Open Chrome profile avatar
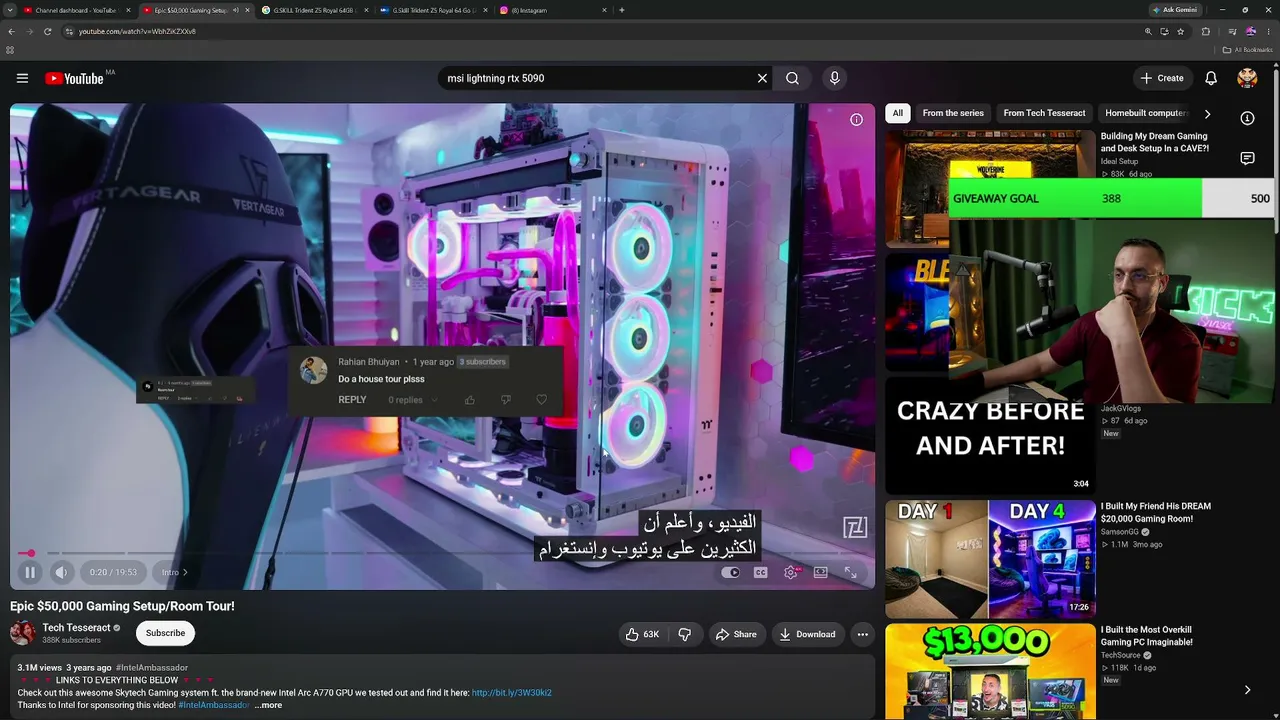 pyautogui.click(x=1251, y=31)
